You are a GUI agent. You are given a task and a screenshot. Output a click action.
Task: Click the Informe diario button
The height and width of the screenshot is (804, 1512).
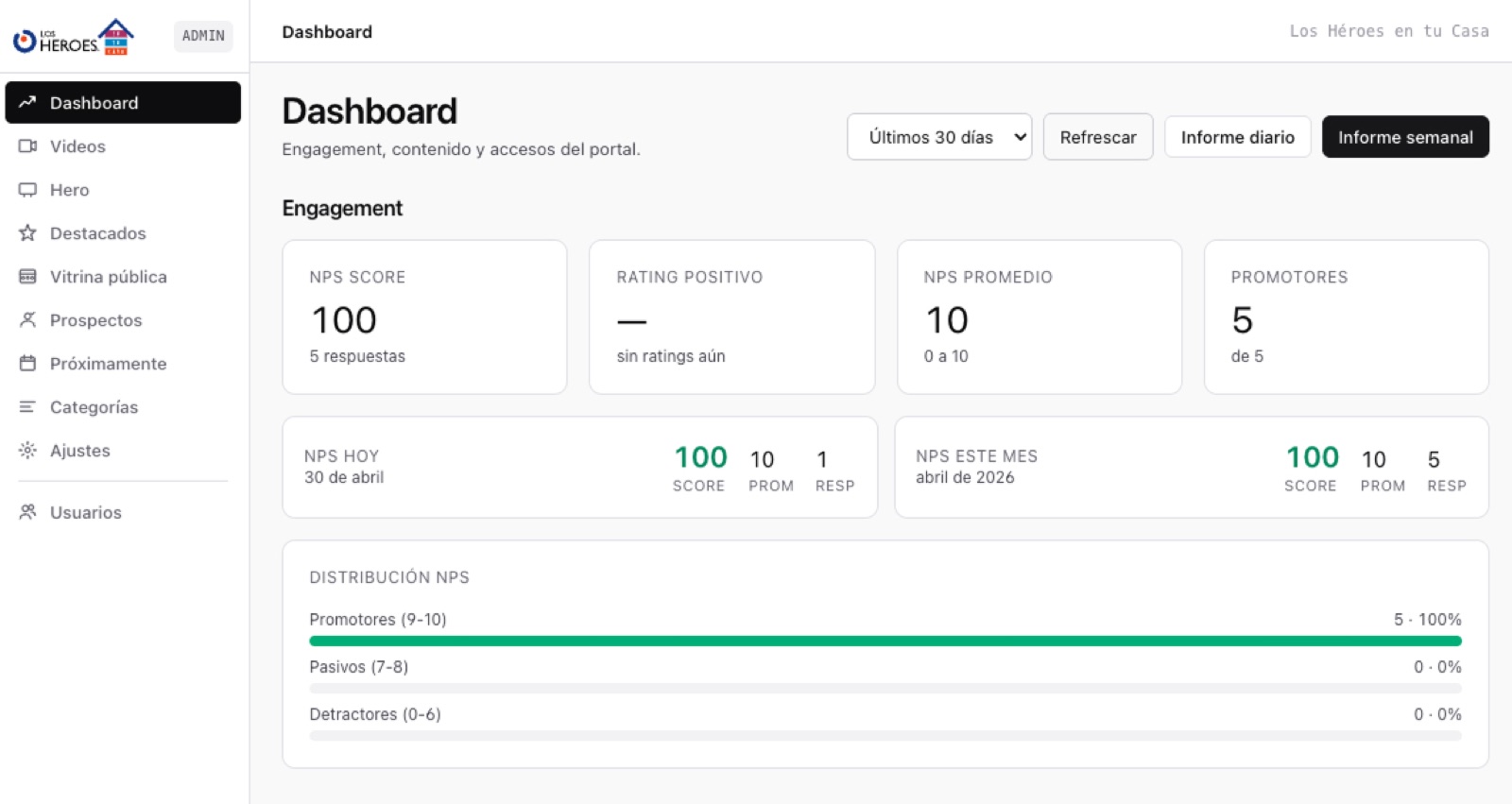pos(1237,137)
